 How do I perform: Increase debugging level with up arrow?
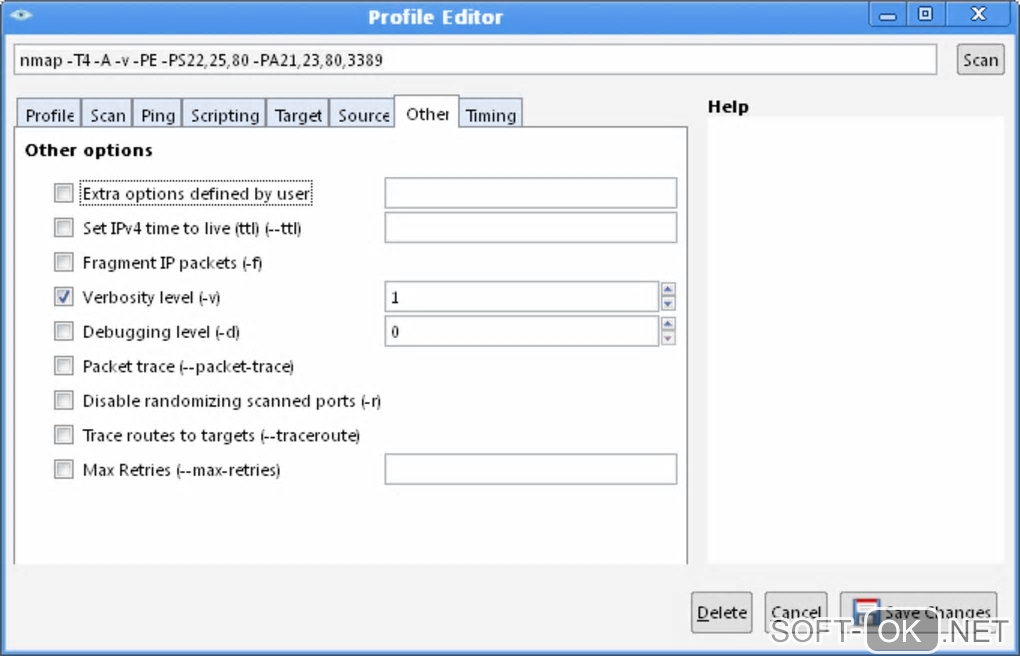pos(667,323)
